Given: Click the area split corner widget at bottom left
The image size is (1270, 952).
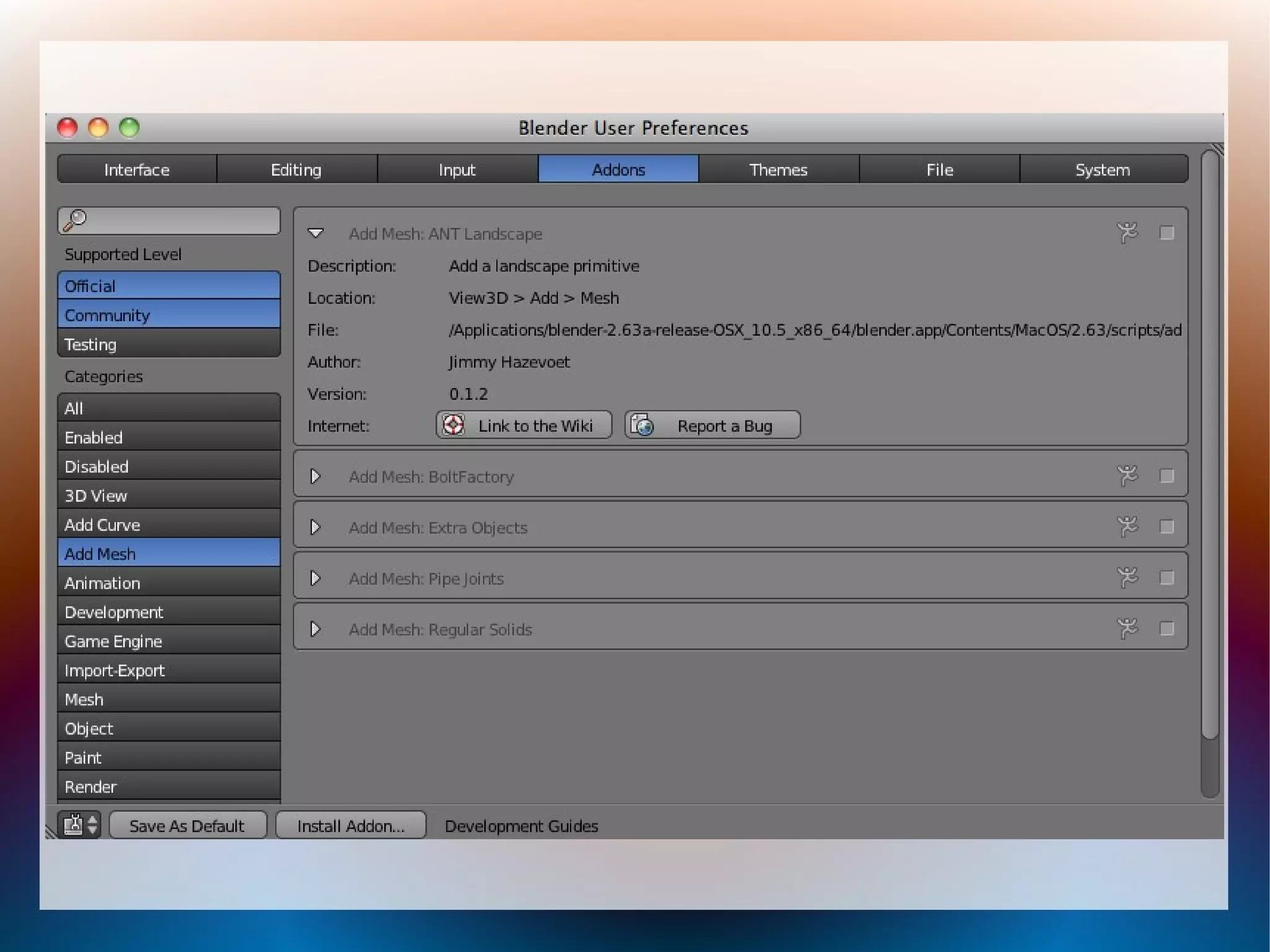Looking at the screenshot, I should [51, 832].
